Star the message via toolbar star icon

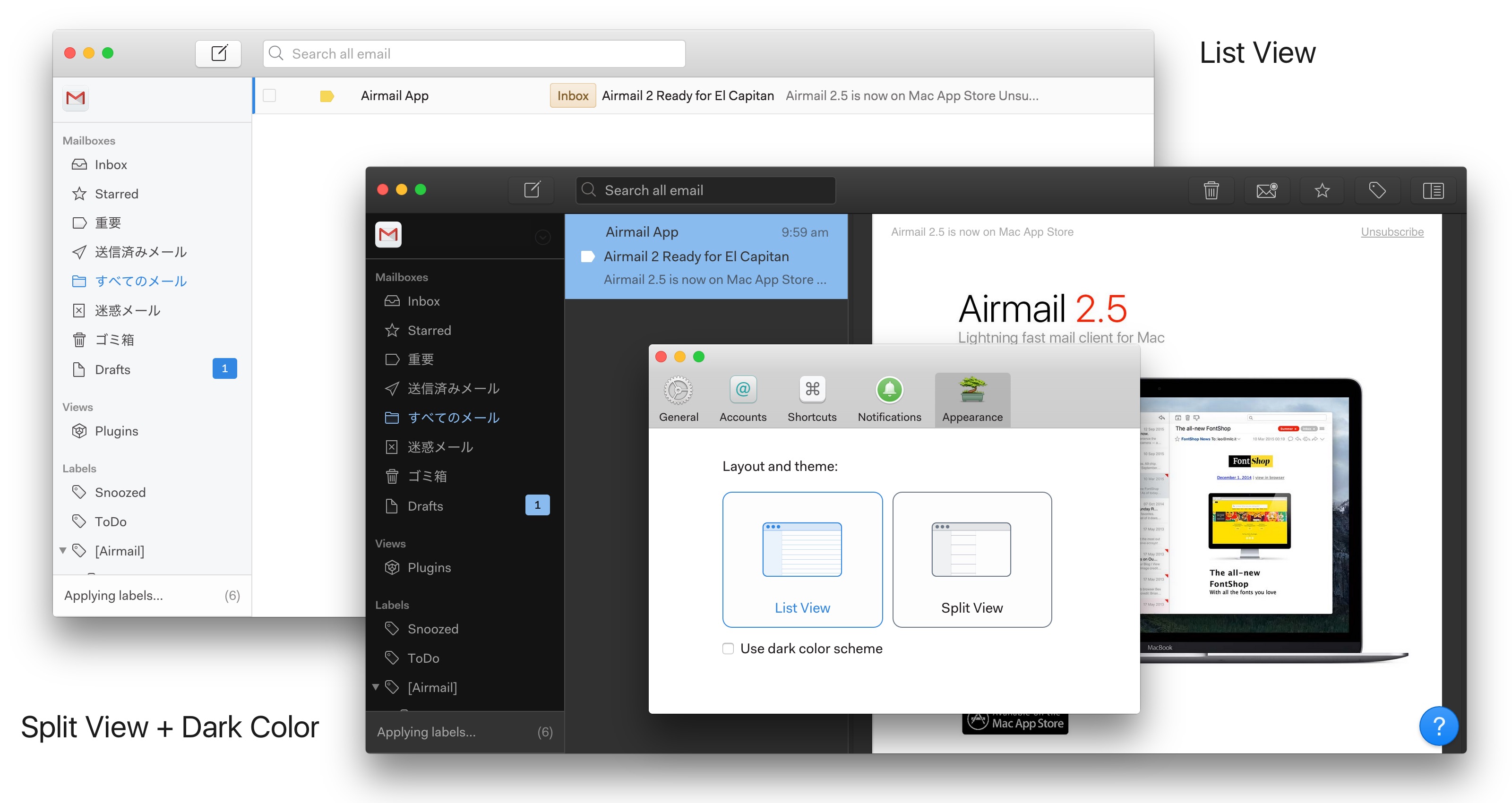(1322, 190)
